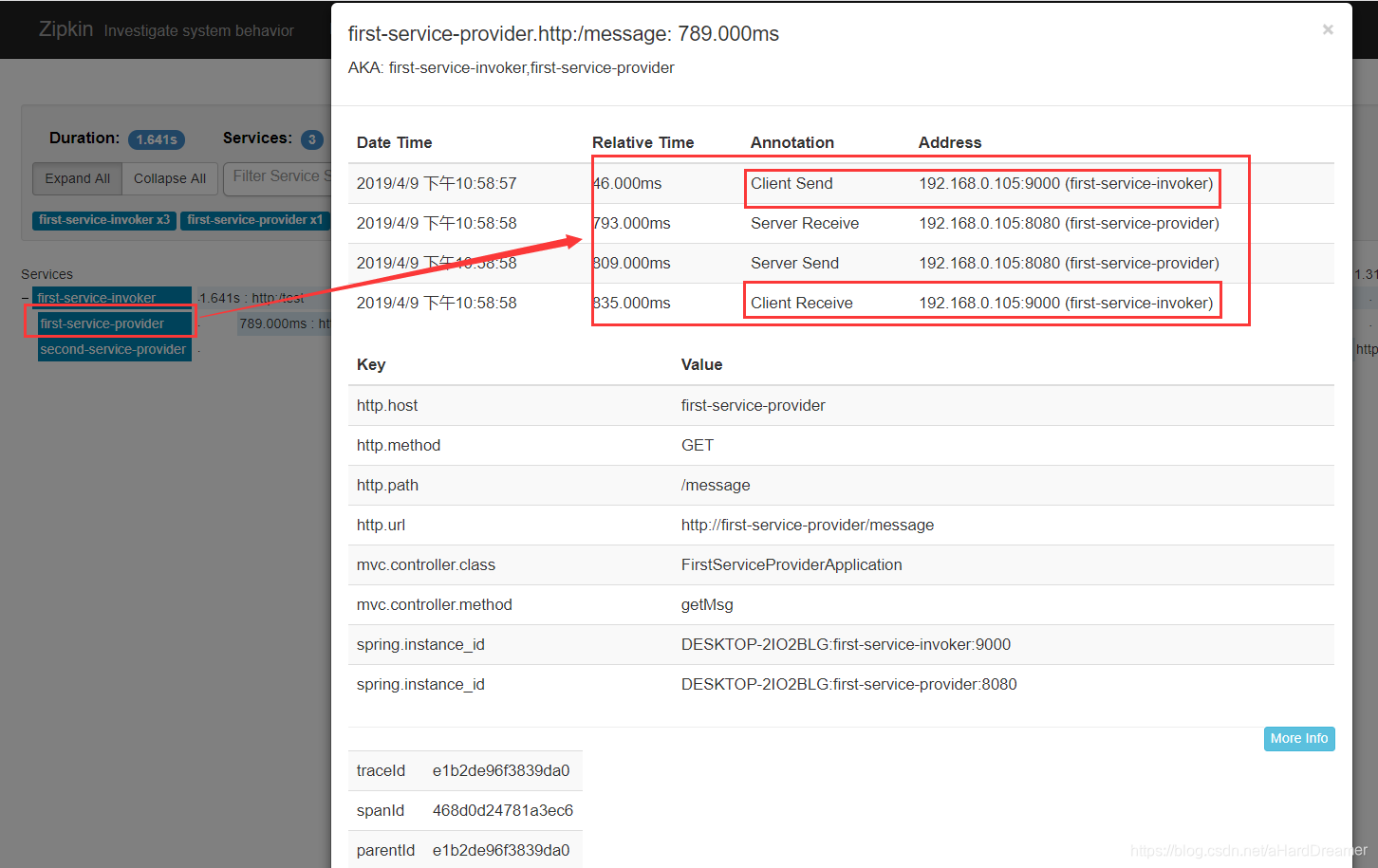Select second-service-provider span in Services tree
Image resolution: width=1378 pixels, height=868 pixels.
(114, 349)
